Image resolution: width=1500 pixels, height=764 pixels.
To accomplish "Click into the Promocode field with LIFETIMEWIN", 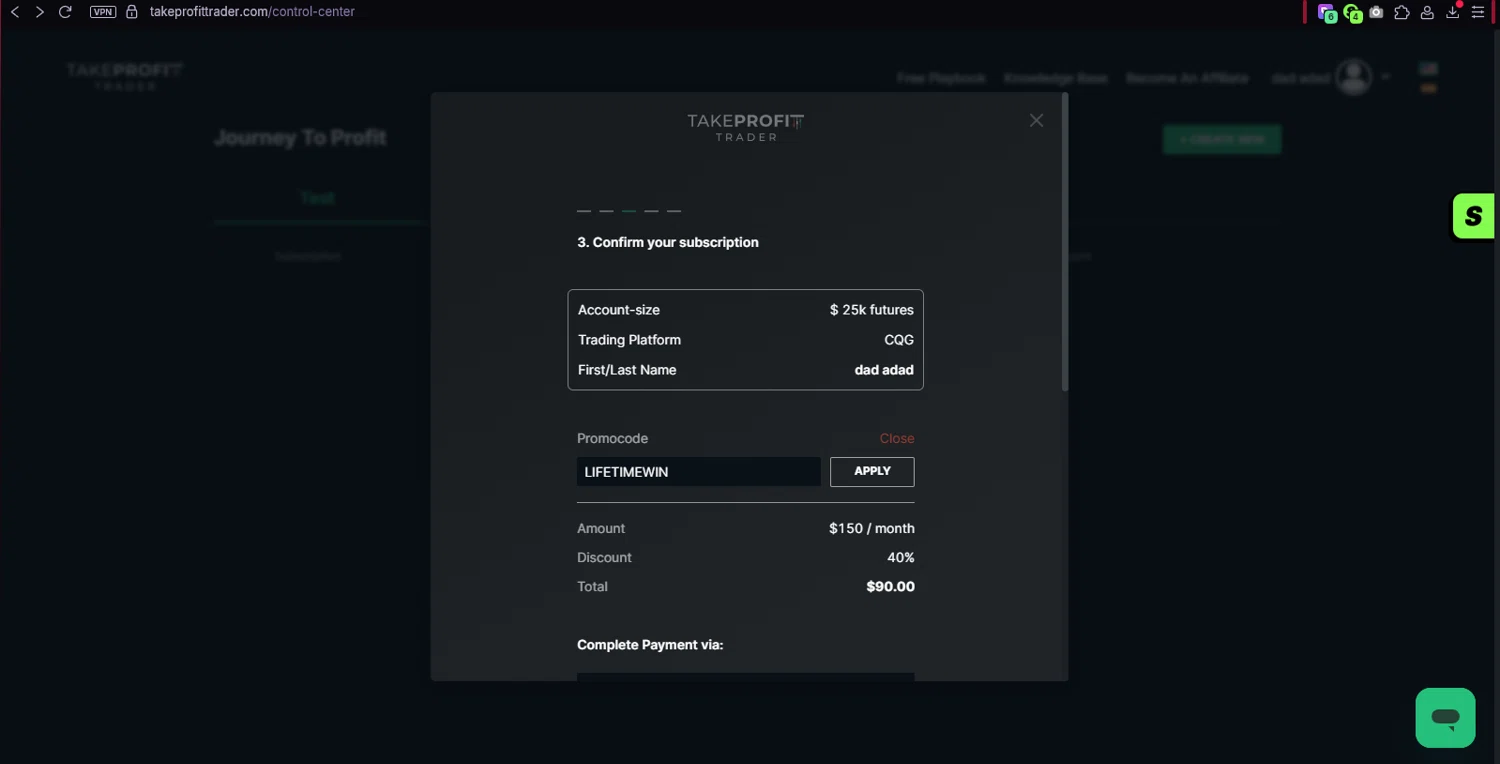I will pyautogui.click(x=699, y=472).
